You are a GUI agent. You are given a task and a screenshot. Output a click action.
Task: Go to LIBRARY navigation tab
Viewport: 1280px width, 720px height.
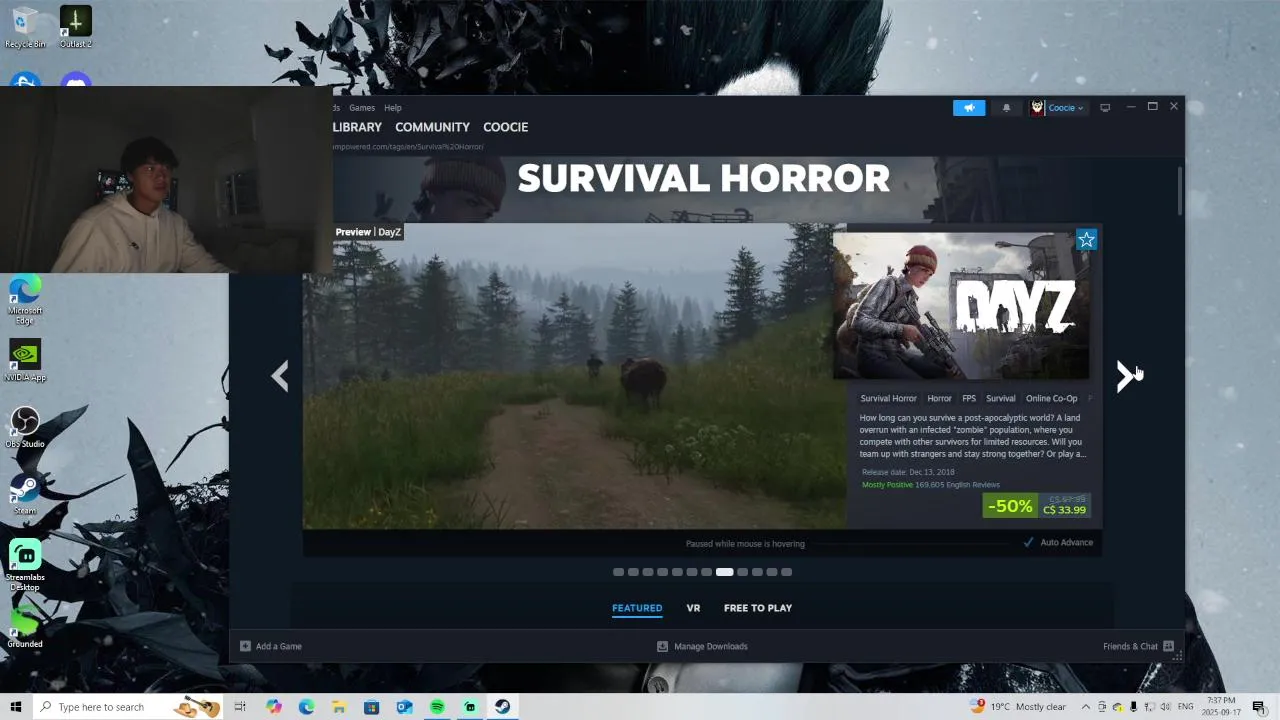pyautogui.click(x=357, y=127)
